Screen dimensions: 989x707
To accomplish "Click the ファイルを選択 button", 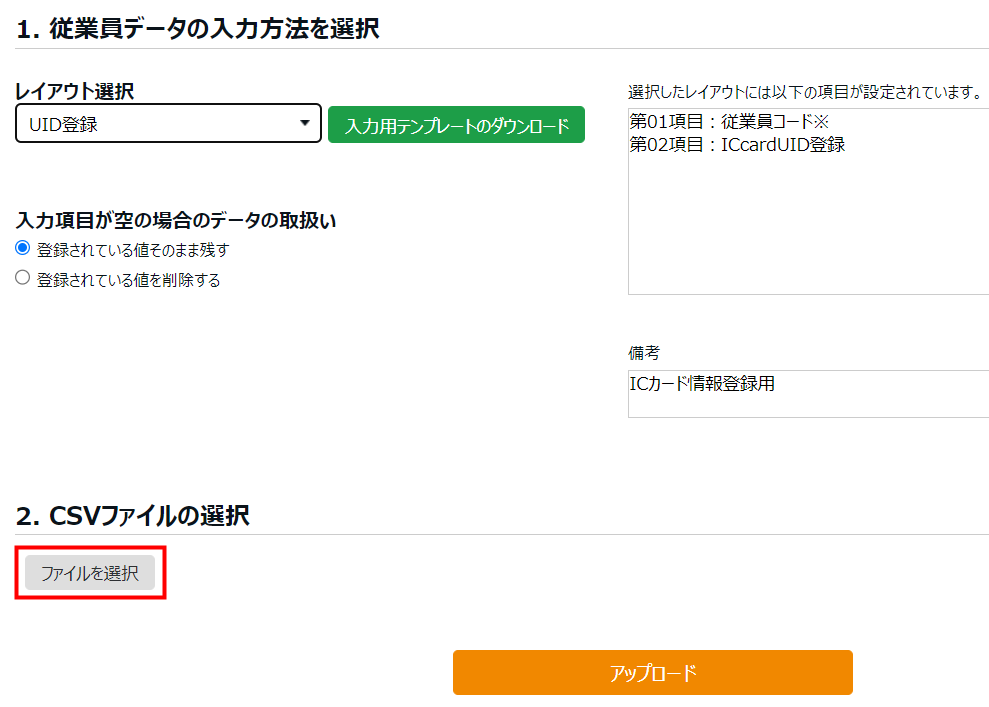I will pos(90,573).
